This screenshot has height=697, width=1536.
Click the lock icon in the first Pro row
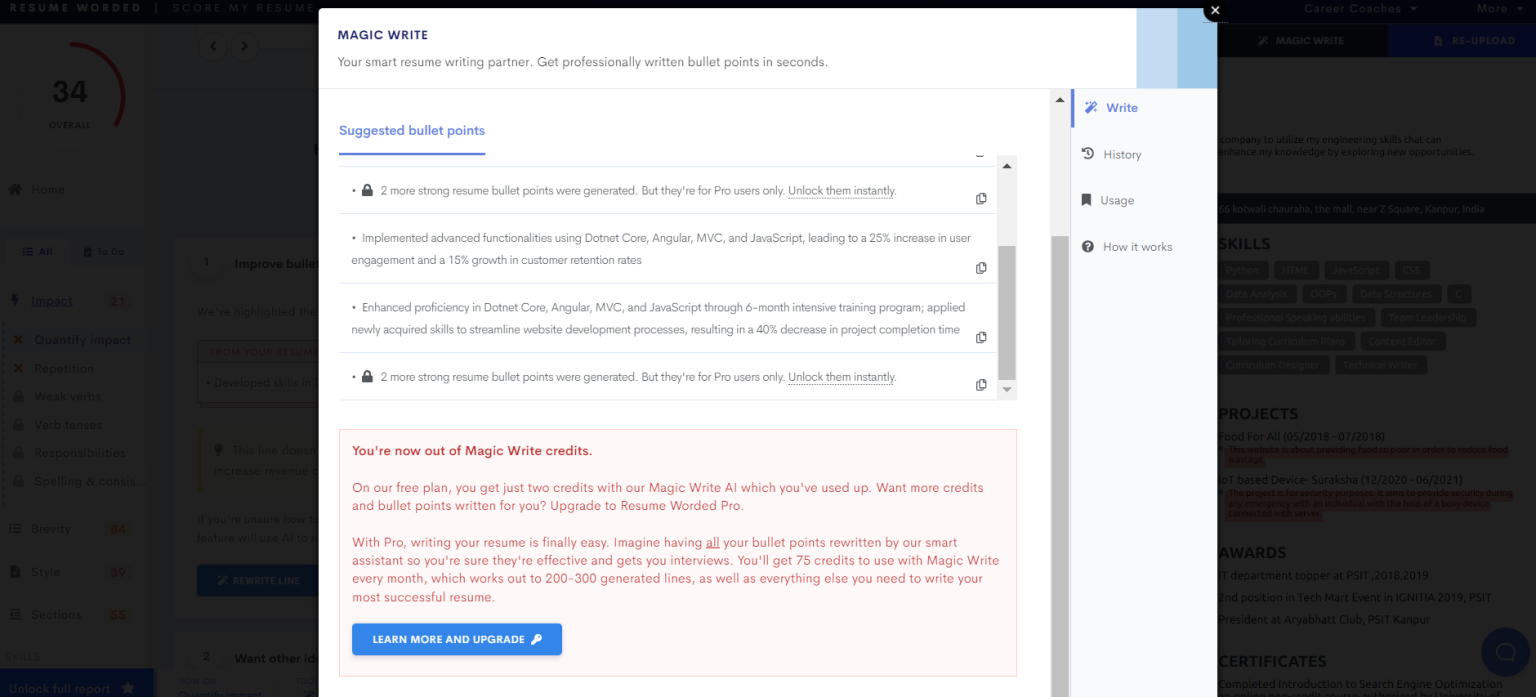tap(367, 190)
